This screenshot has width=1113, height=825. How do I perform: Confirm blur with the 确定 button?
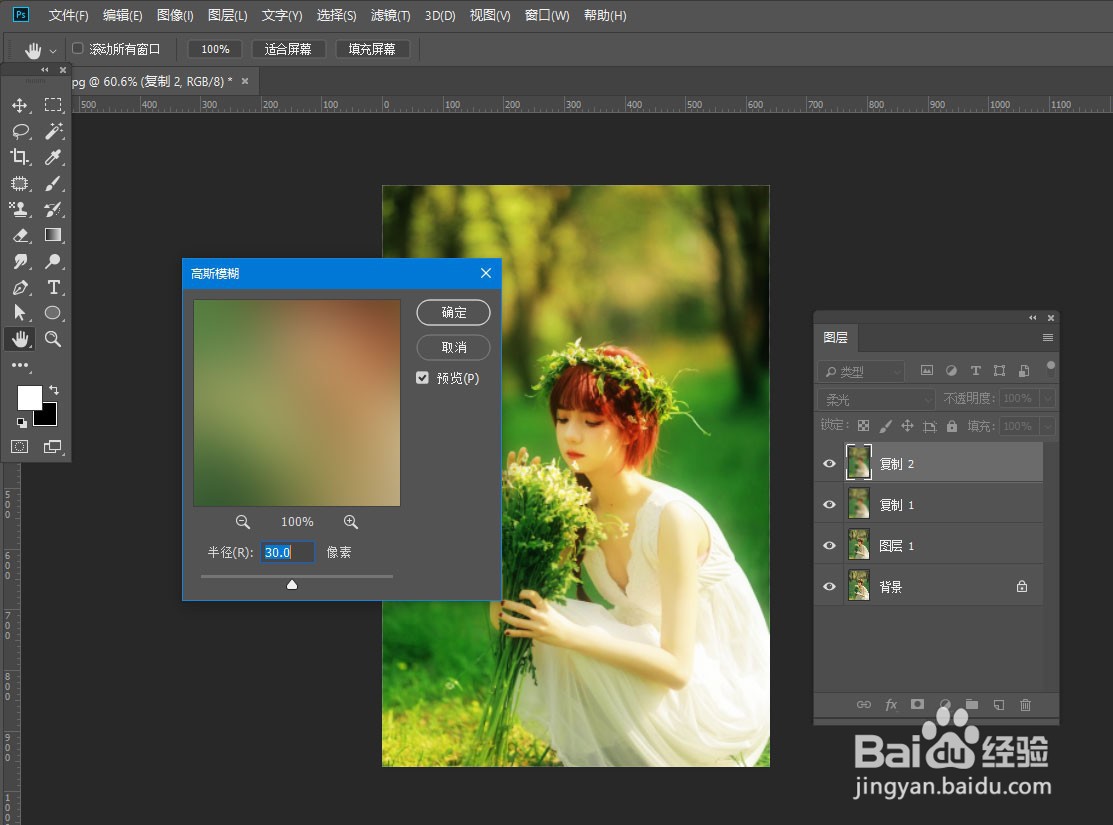click(454, 312)
